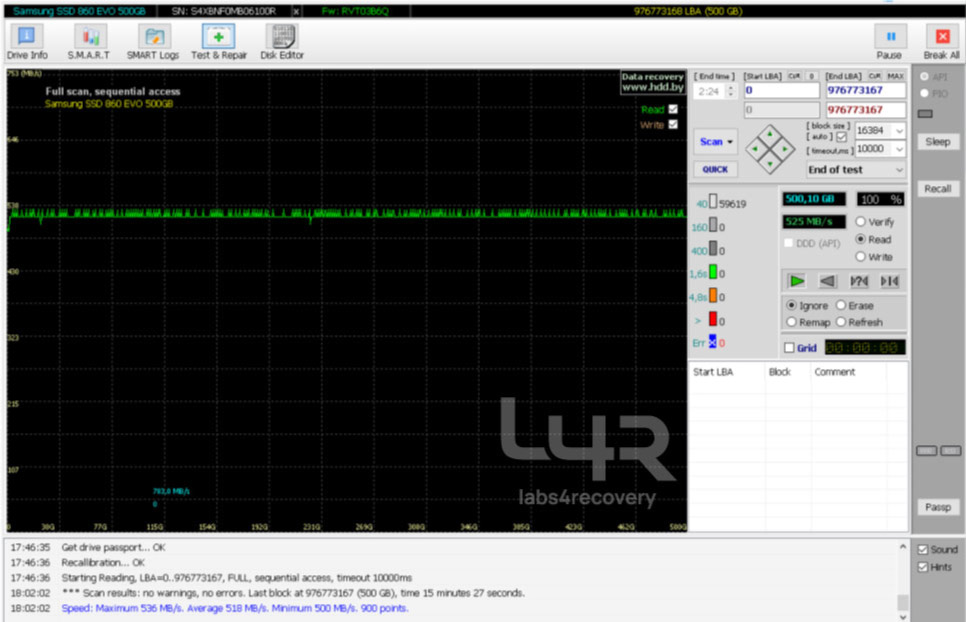Screen dimensions: 966x622
Task: Click the down arrow in the direction diamond
Action: tap(769, 164)
